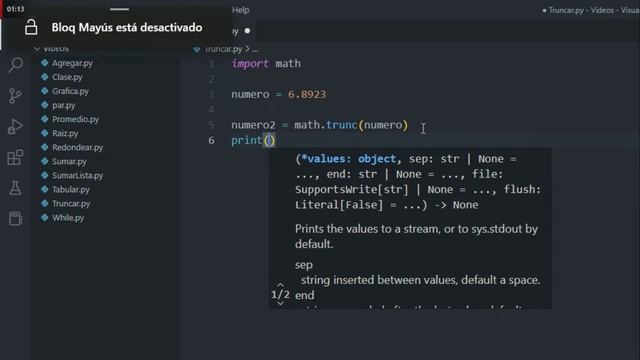Click the Python icon beside Truncar.py in explorer
The height and width of the screenshot is (360, 640).
tap(44, 203)
